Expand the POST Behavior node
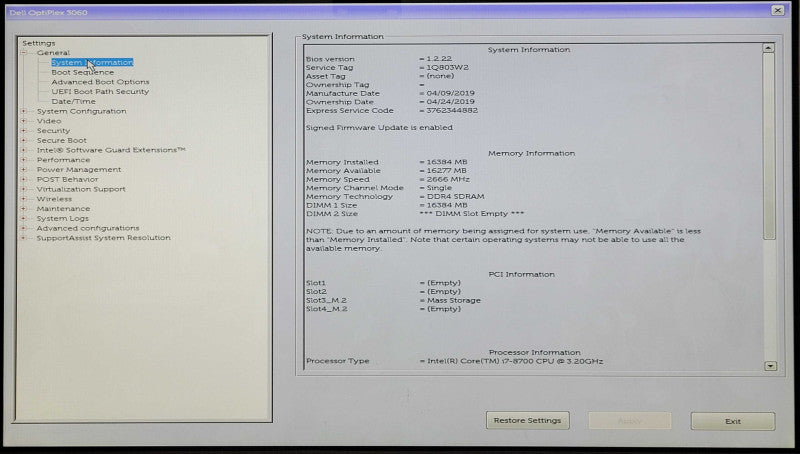The height and width of the screenshot is (454, 800). coord(23,179)
